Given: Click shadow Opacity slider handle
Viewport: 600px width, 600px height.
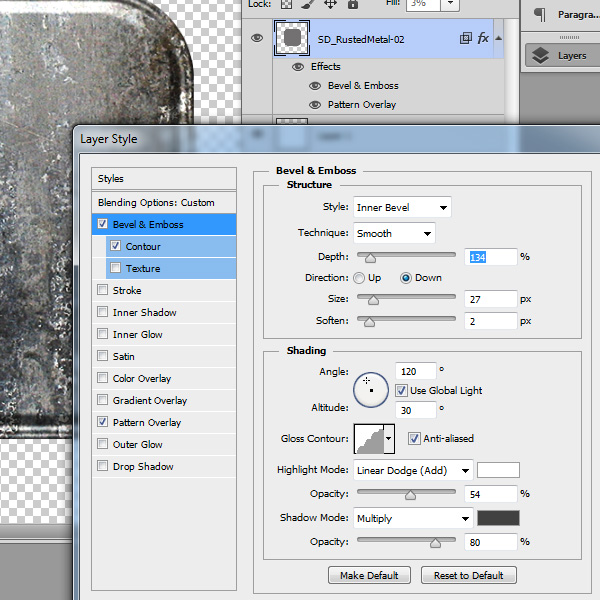Looking at the screenshot, I should pos(435,543).
